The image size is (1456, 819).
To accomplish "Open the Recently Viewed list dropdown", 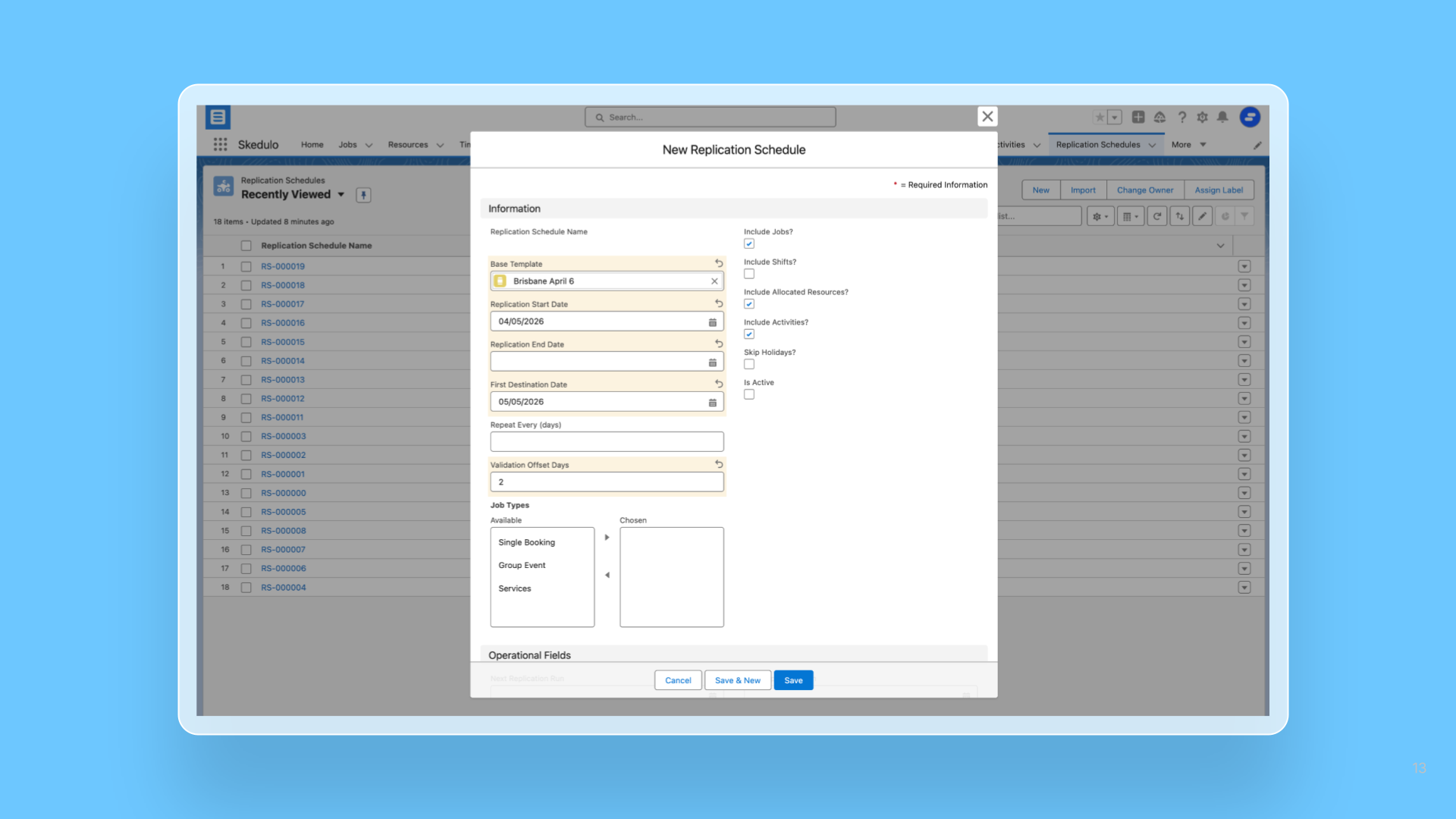I will 341,194.
